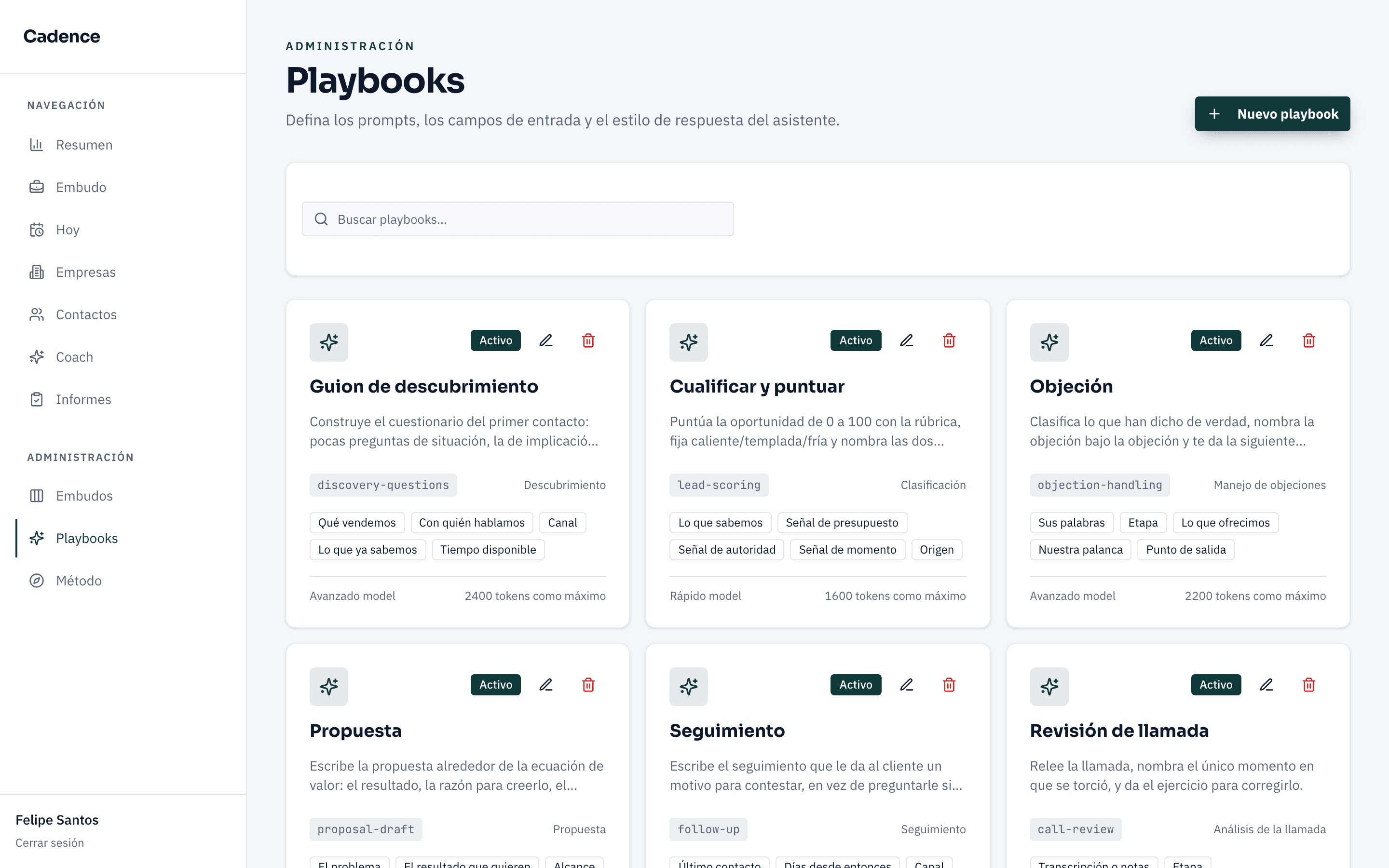Screen dimensions: 1389x868
Task: Open the Informes section
Action: (123, 400)
